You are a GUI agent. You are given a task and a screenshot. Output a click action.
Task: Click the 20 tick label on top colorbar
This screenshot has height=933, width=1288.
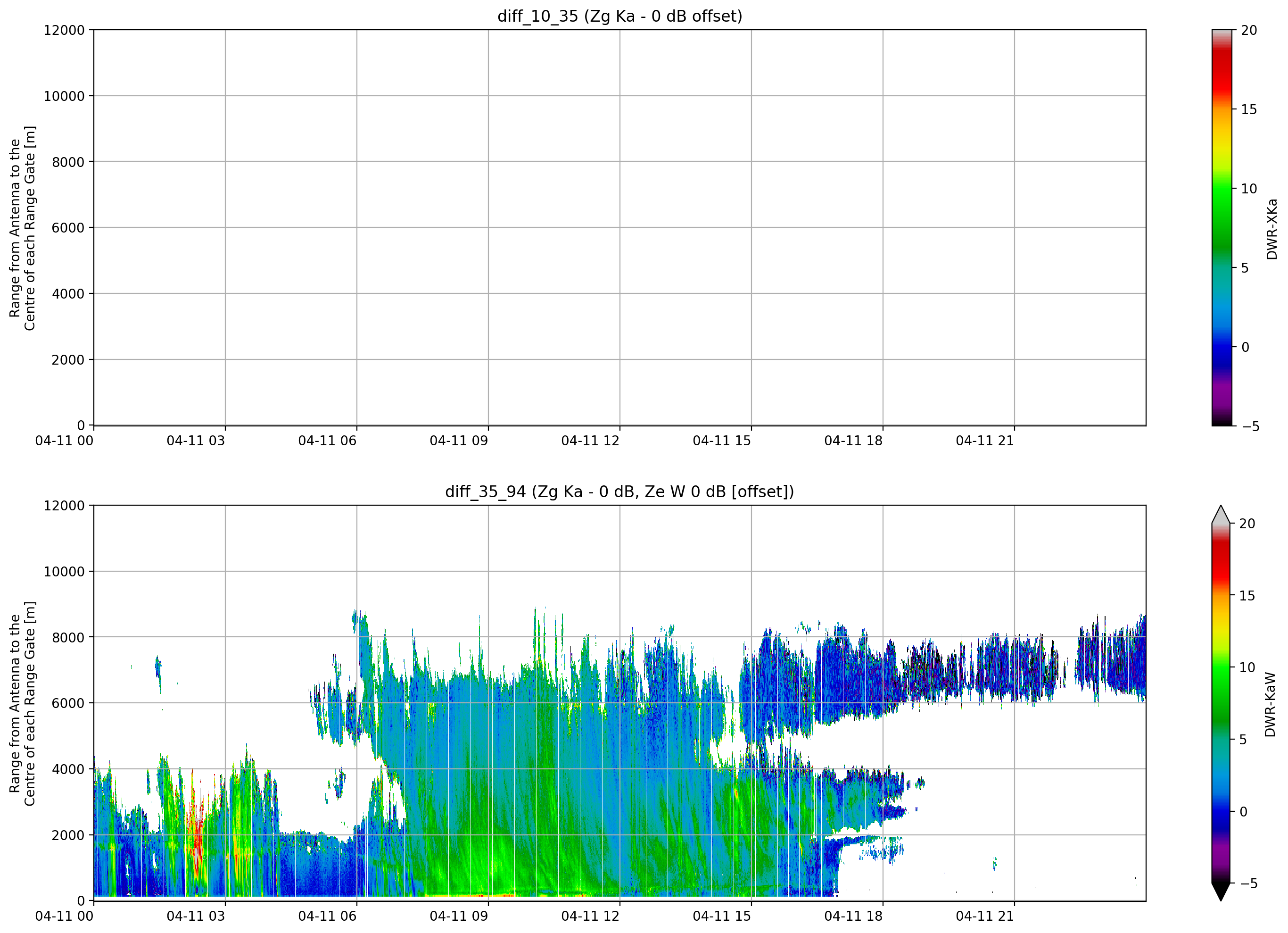pyautogui.click(x=1249, y=30)
